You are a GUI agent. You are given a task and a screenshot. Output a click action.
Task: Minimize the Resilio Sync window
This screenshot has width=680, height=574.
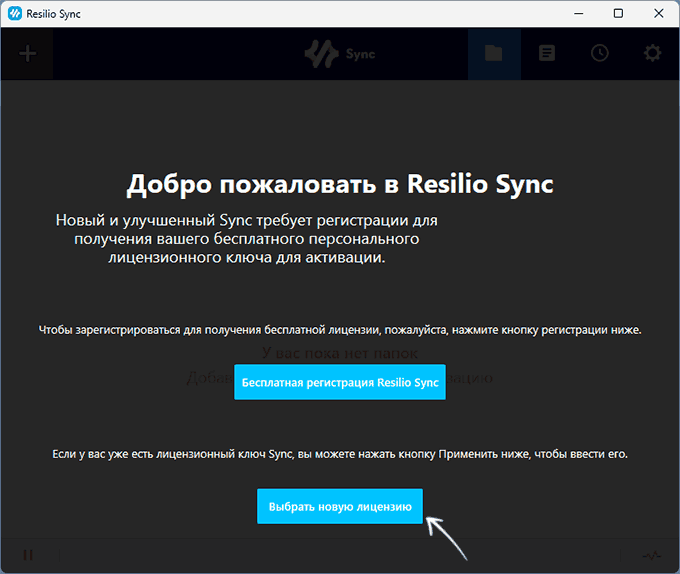point(579,13)
